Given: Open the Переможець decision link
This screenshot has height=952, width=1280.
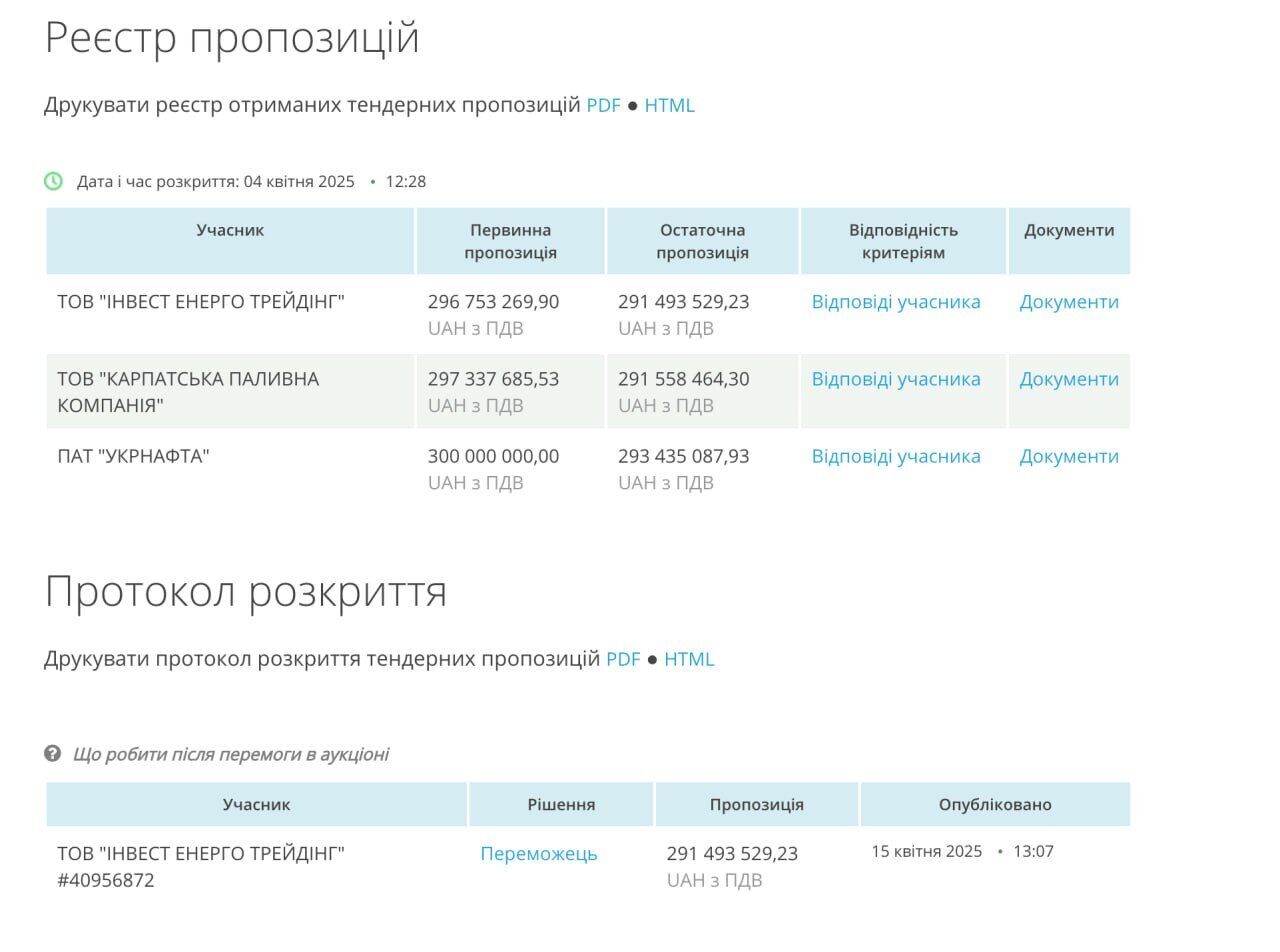Looking at the screenshot, I should [539, 854].
